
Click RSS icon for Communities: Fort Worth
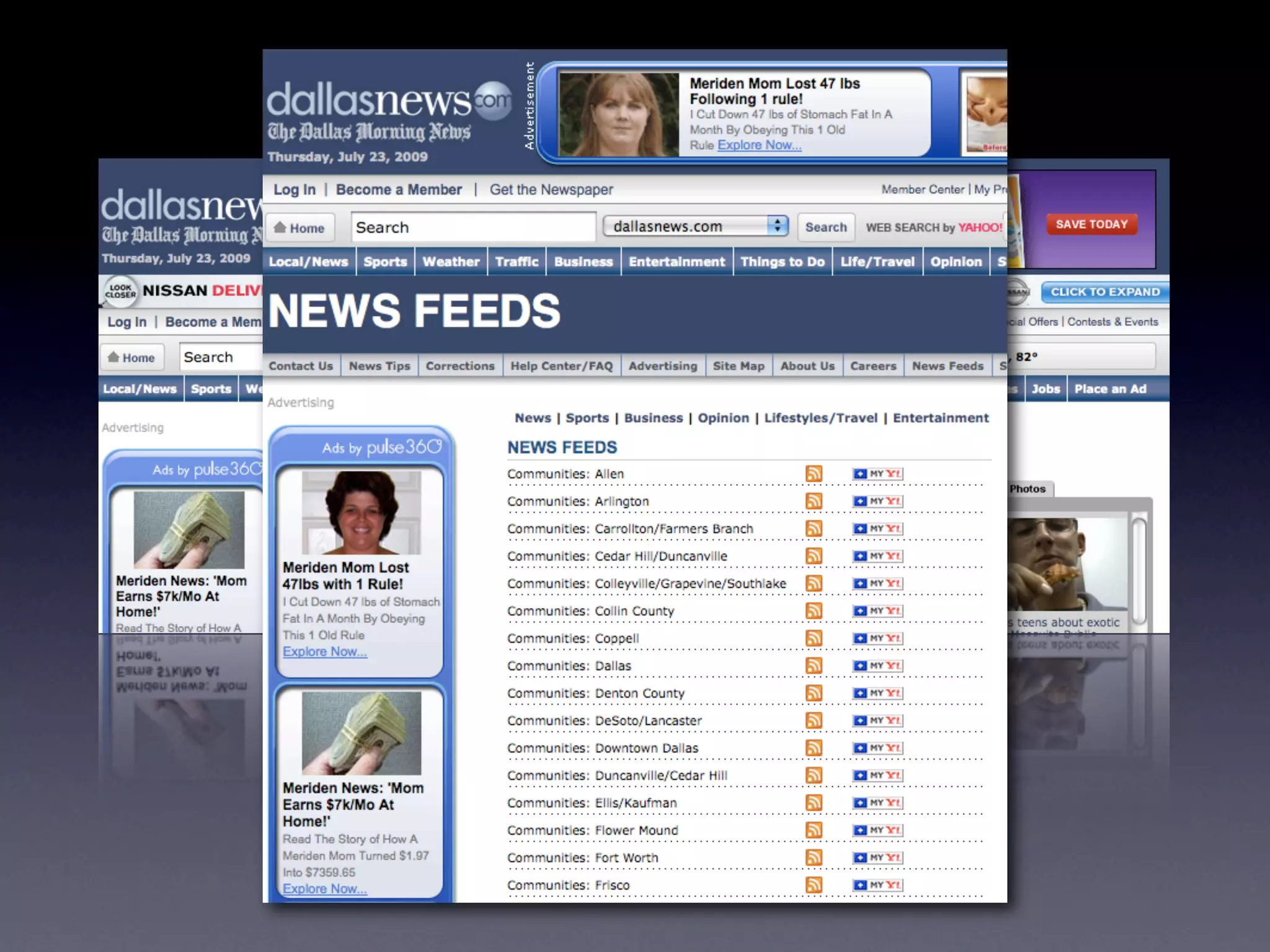coord(814,858)
